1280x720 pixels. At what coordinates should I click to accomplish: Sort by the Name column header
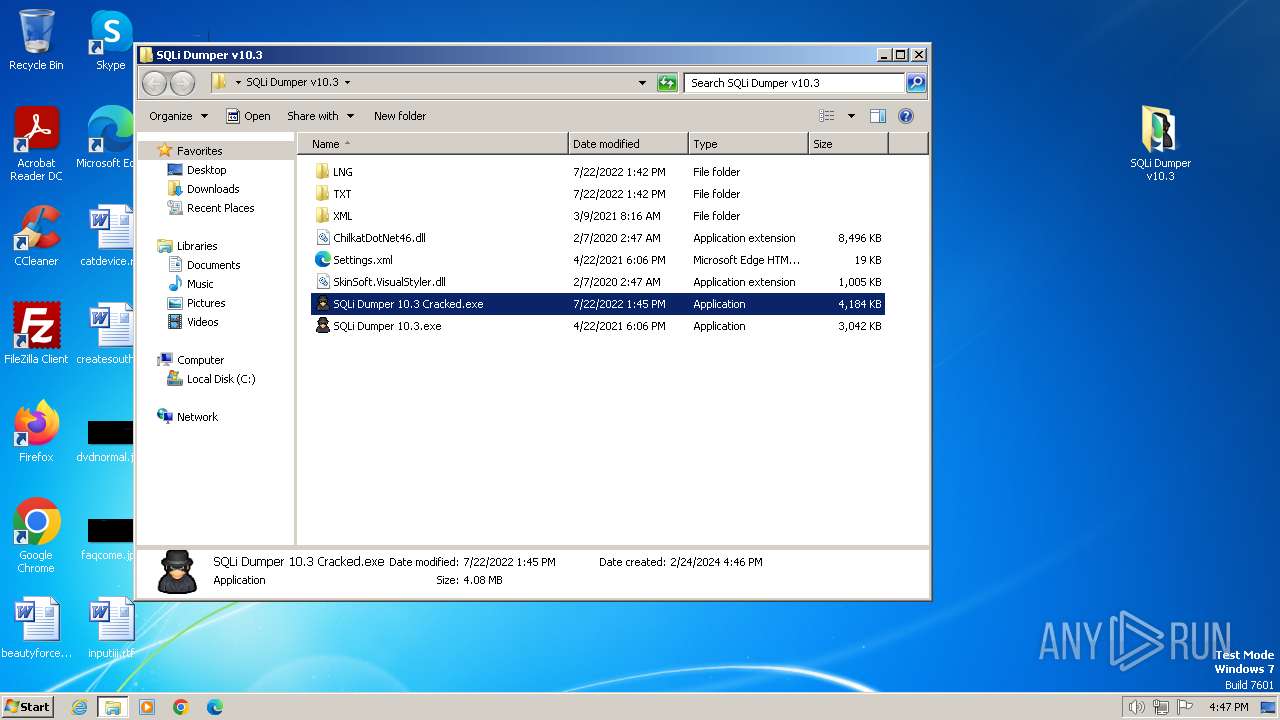click(x=432, y=144)
